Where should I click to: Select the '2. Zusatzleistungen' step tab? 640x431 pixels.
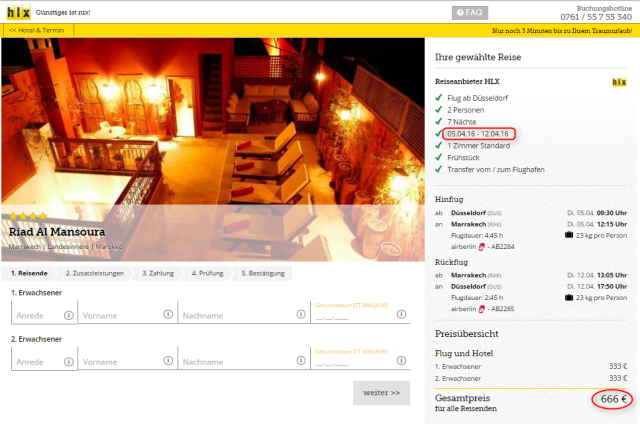coord(95,273)
